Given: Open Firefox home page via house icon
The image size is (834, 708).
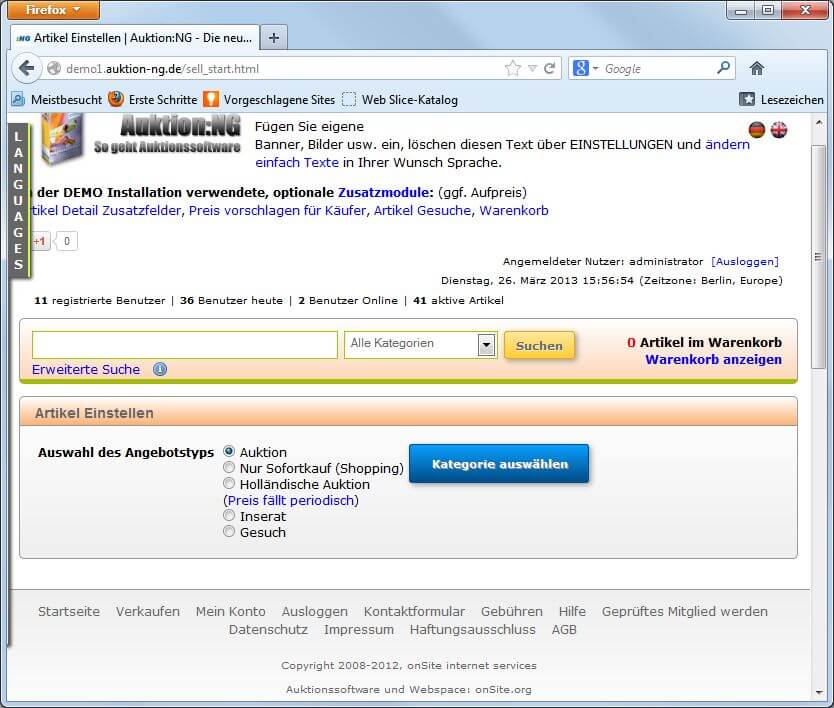Looking at the screenshot, I should point(756,68).
